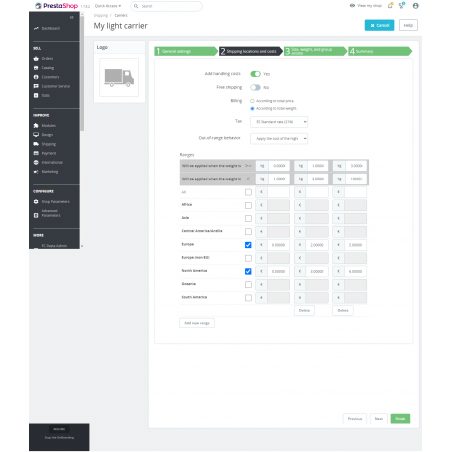Screen dimensions: 452x452
Task: Expand the Quick Access menu
Action: [108, 6]
